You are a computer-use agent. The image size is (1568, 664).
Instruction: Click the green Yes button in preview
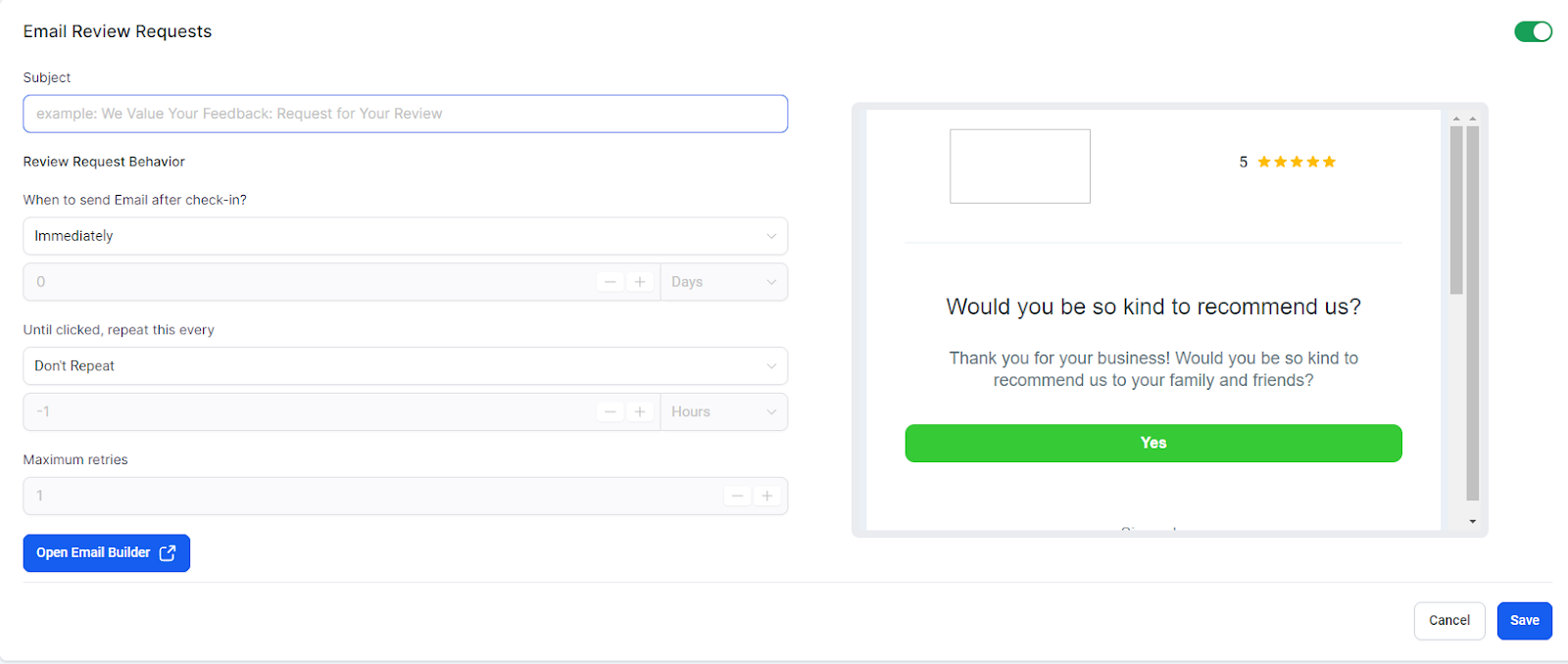click(x=1153, y=443)
